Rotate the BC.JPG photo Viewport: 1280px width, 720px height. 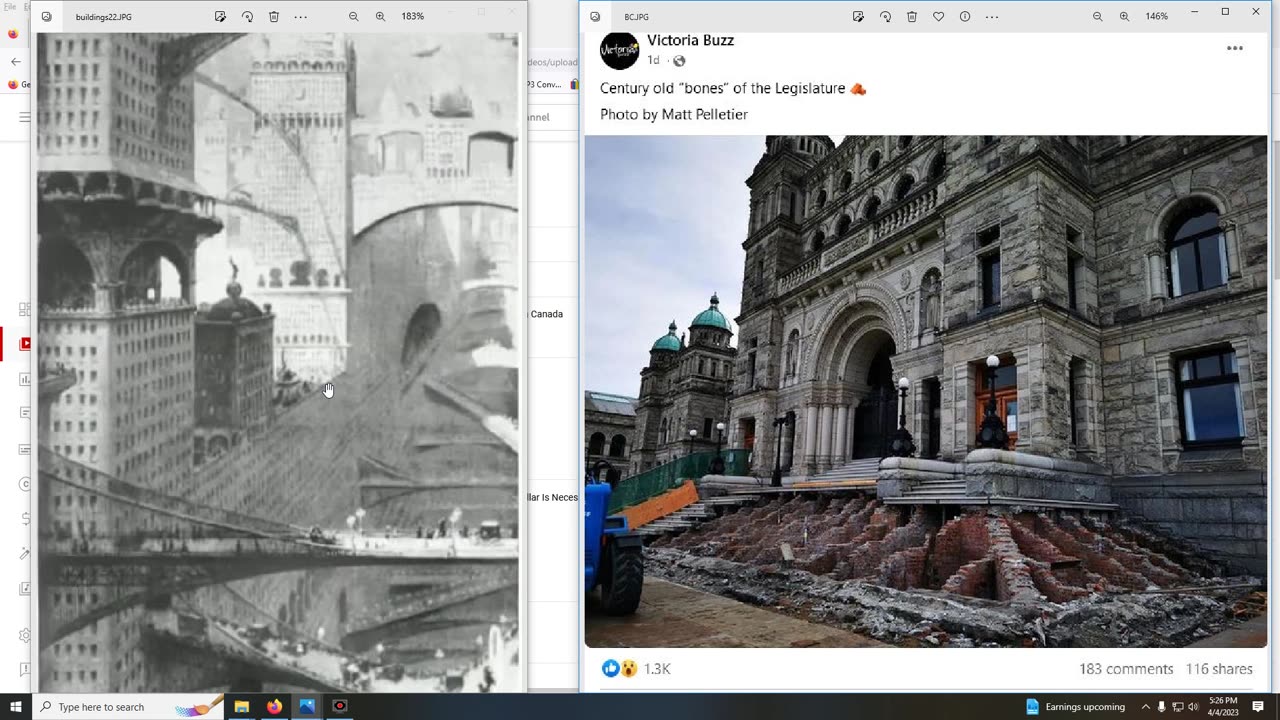[x=885, y=17]
